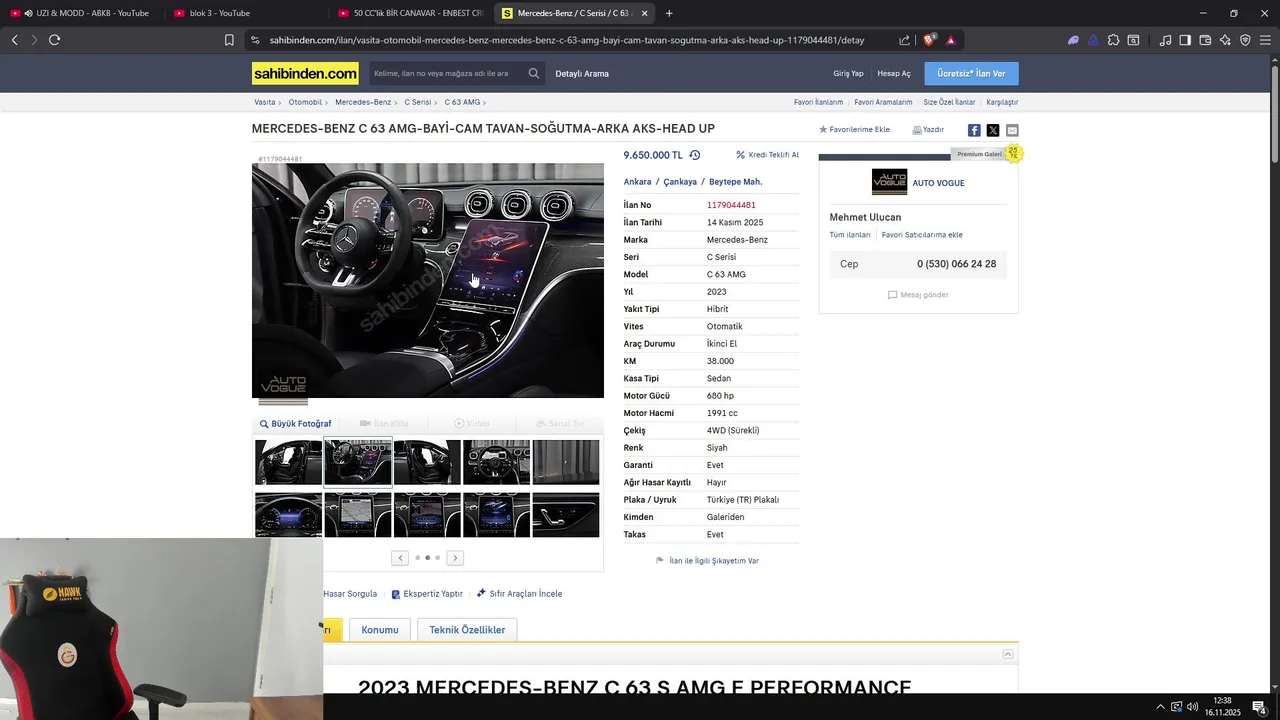Click Yazdır print link
Image resolution: width=1280 pixels, height=720 pixels.
click(928, 130)
